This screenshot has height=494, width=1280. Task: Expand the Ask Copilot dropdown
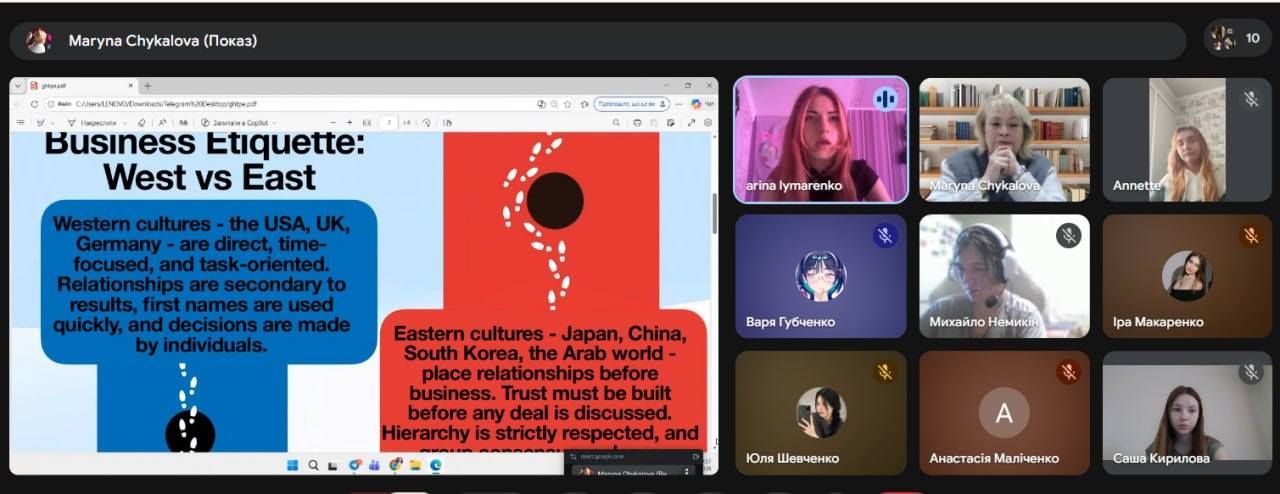(275, 123)
